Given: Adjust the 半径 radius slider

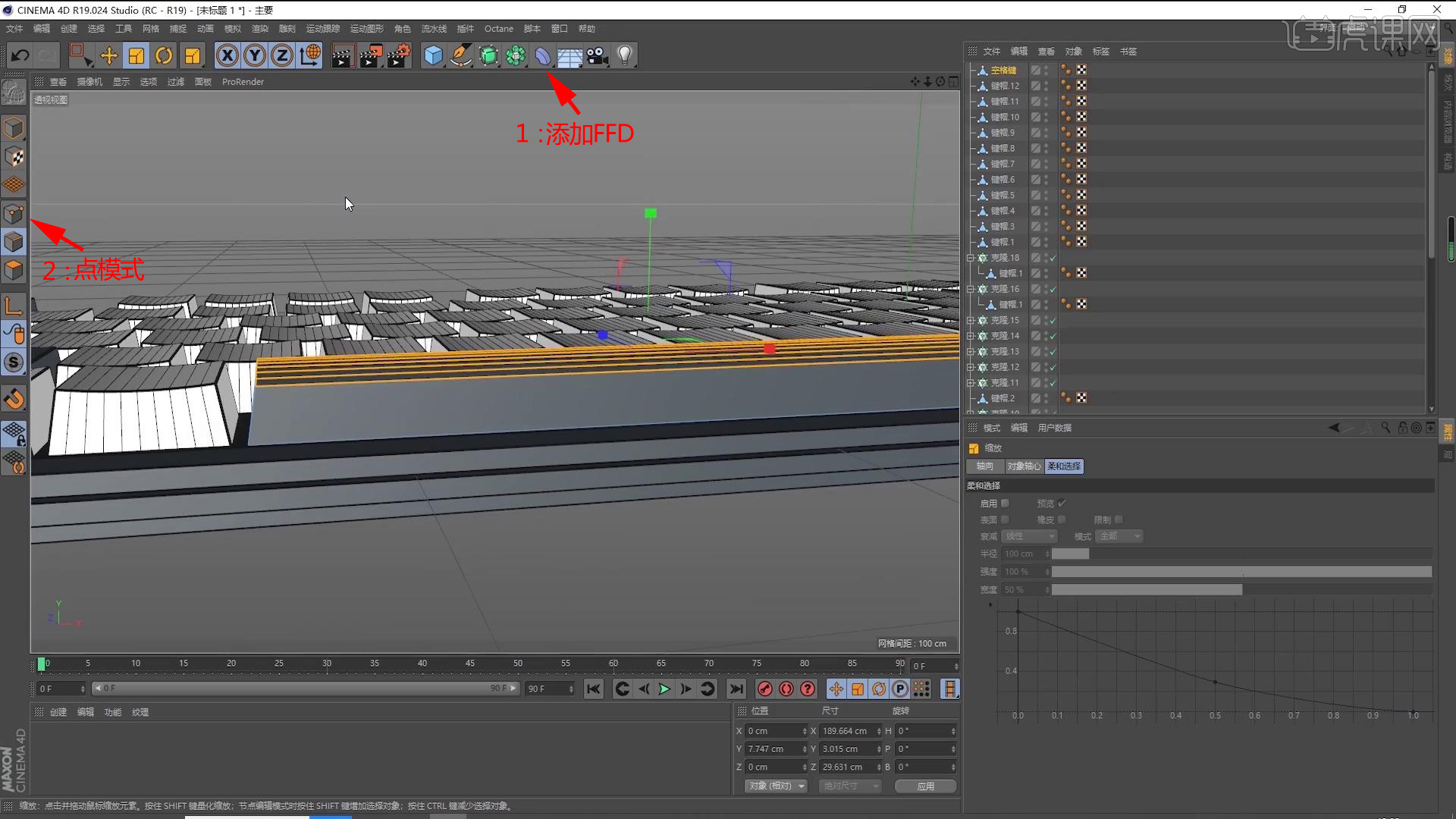Looking at the screenshot, I should pos(1070,554).
